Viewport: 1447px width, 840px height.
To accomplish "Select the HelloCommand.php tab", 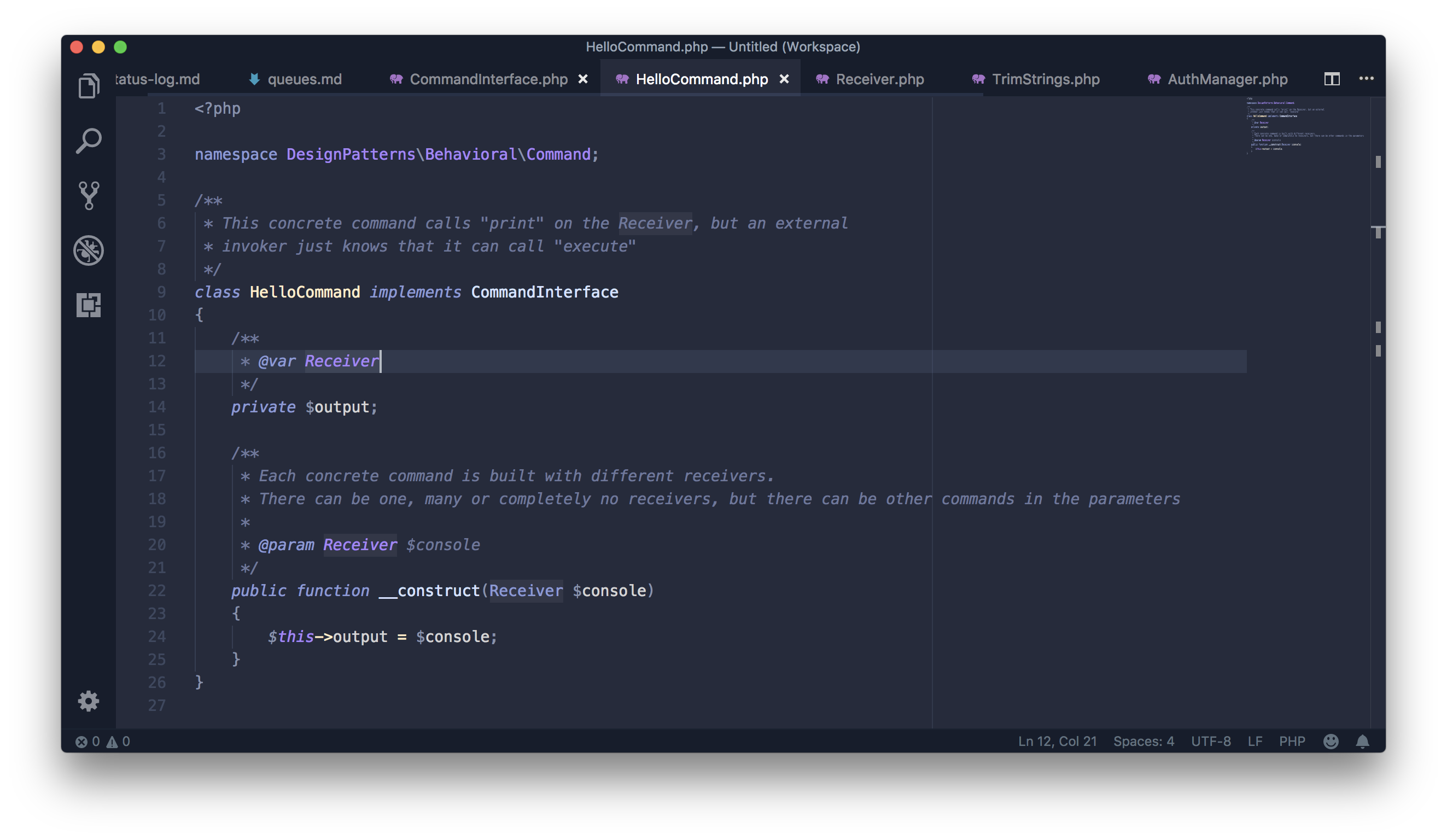I will tap(701, 79).
